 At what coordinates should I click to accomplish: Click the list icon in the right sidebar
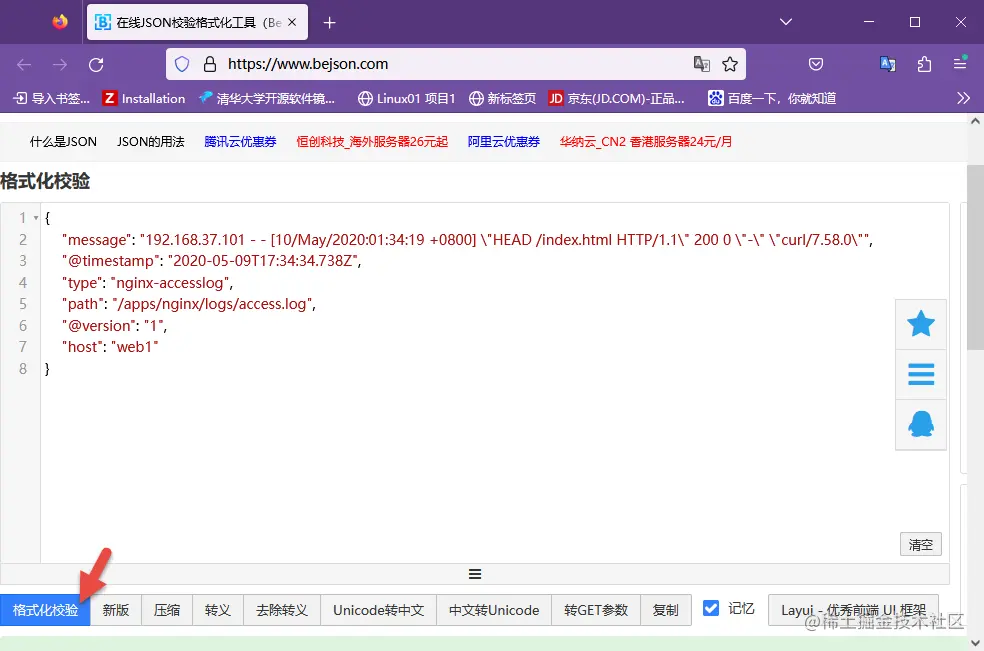coord(920,374)
